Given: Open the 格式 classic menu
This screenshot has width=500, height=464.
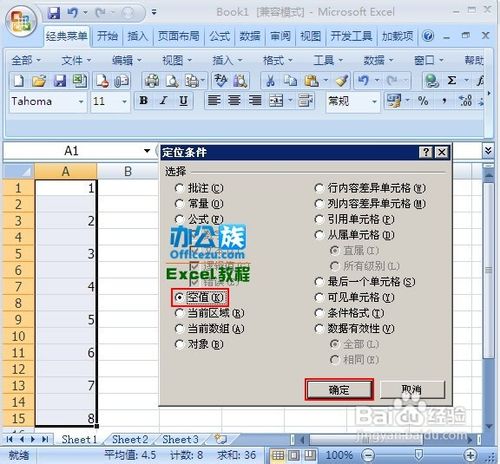Looking at the screenshot, I should (277, 60).
